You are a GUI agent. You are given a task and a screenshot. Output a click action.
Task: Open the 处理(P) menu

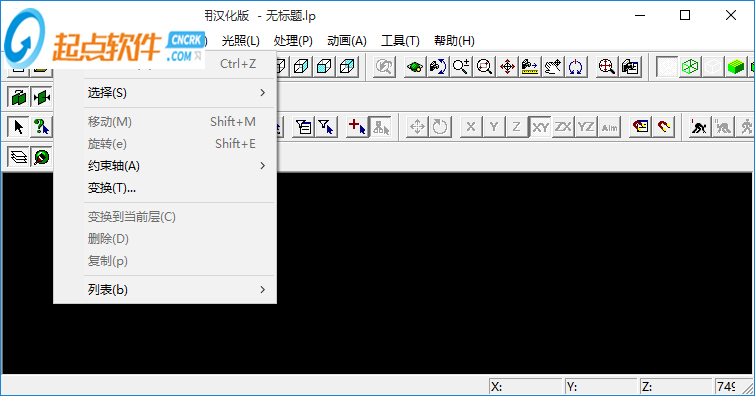click(293, 41)
